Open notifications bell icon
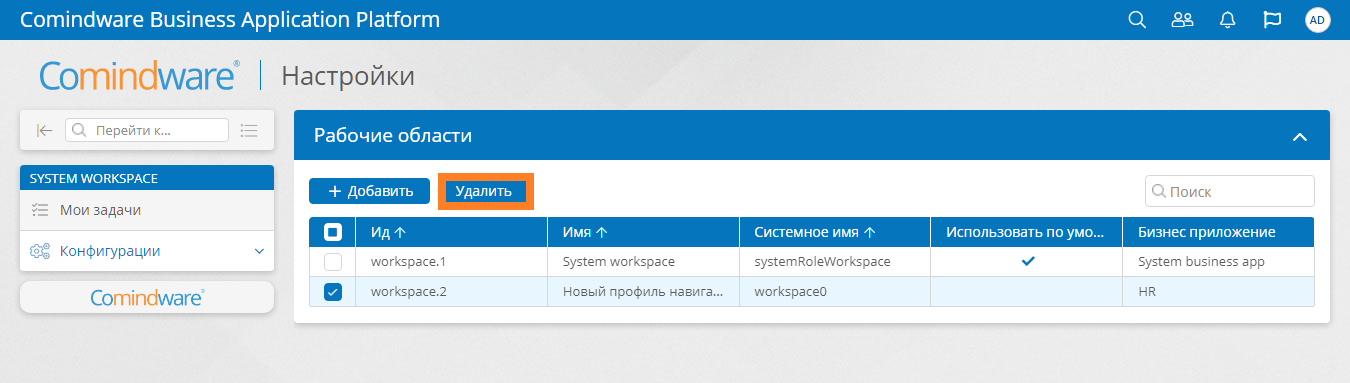 [1227, 20]
